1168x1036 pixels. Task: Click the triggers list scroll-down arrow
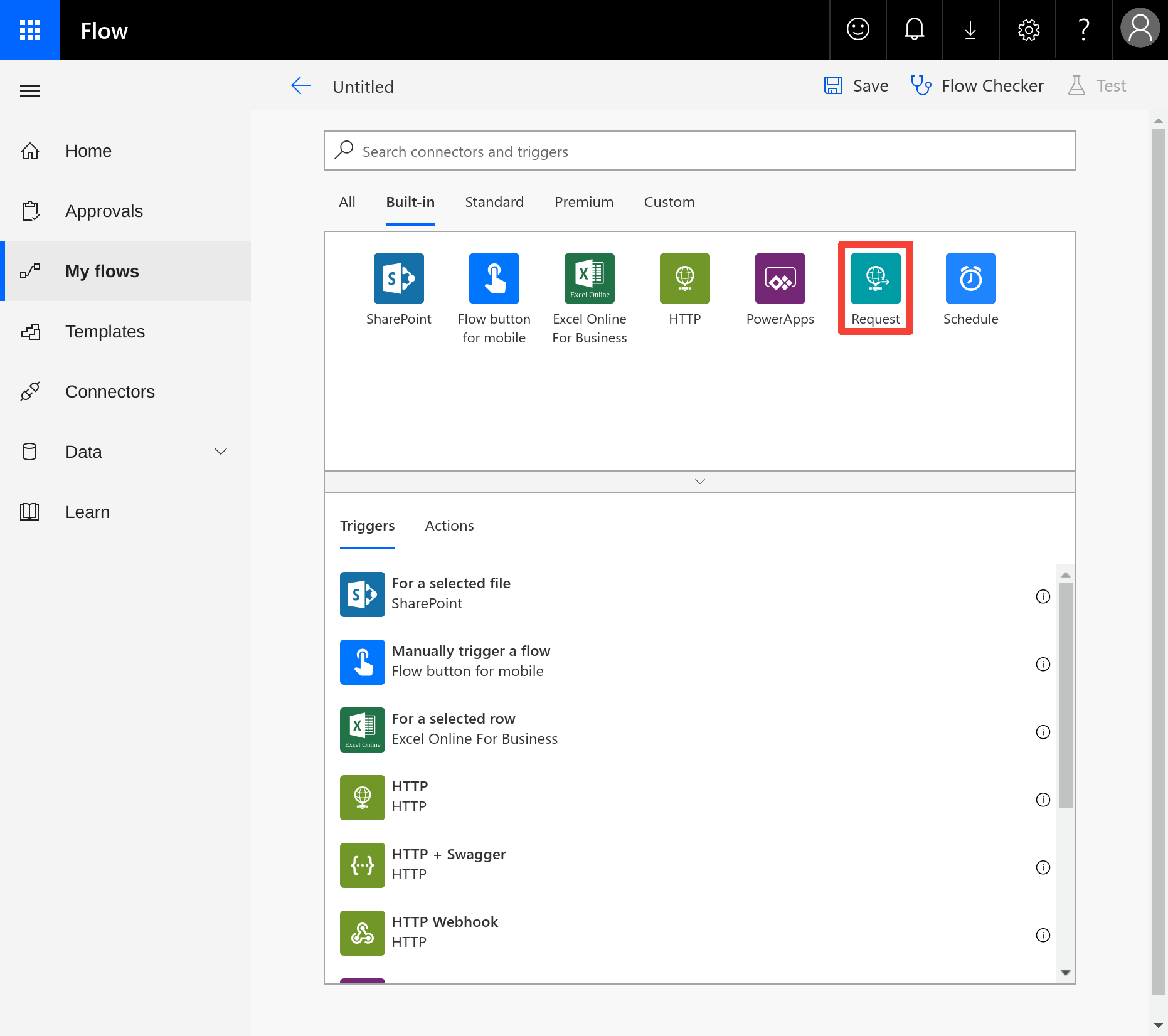point(1065,972)
